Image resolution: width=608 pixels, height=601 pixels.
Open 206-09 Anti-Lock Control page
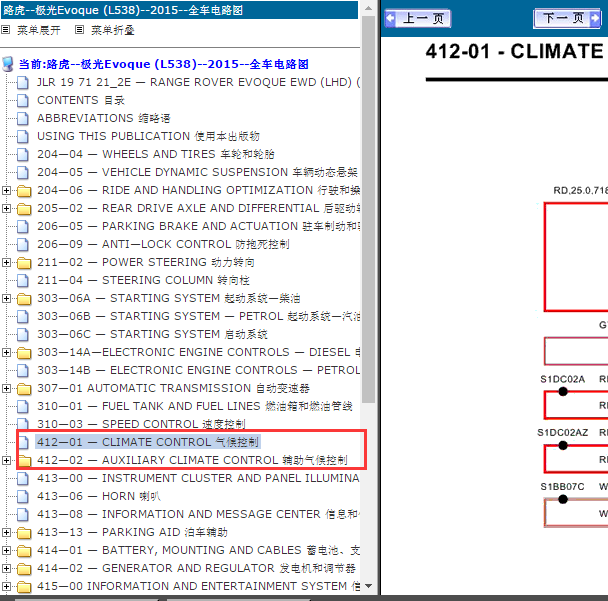point(163,244)
